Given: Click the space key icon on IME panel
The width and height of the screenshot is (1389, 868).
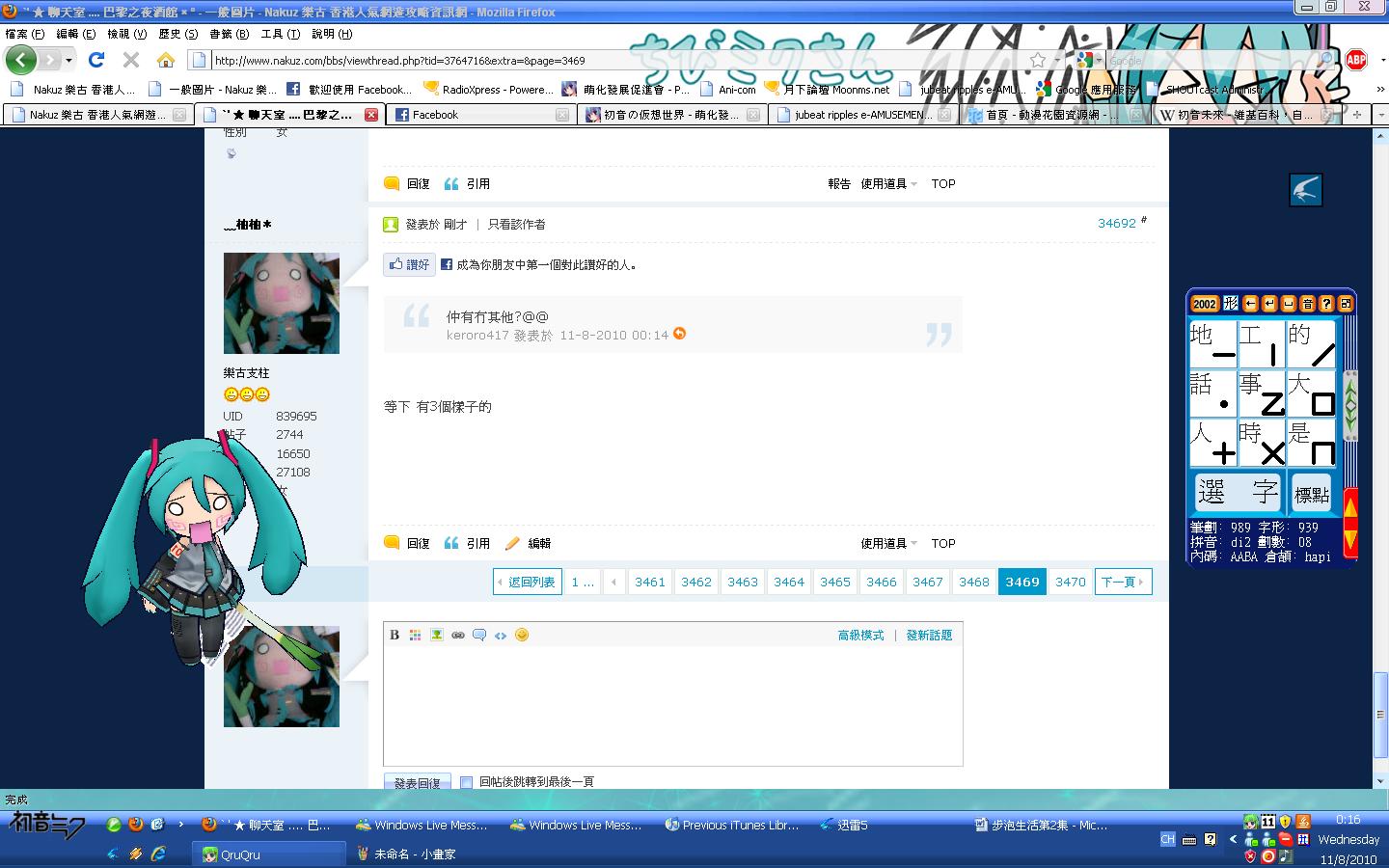Looking at the screenshot, I should point(1289,304).
